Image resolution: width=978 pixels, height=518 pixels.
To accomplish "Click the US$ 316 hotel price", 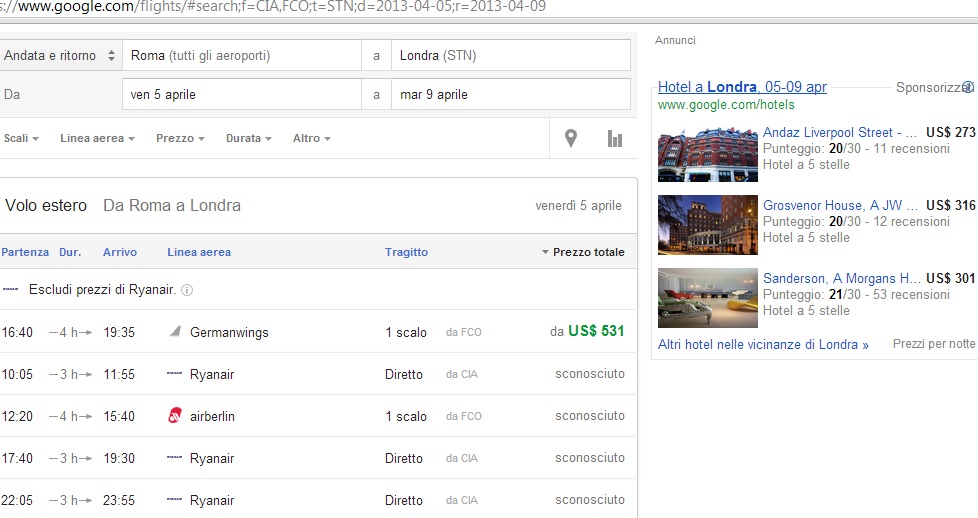I will click(x=951, y=205).
